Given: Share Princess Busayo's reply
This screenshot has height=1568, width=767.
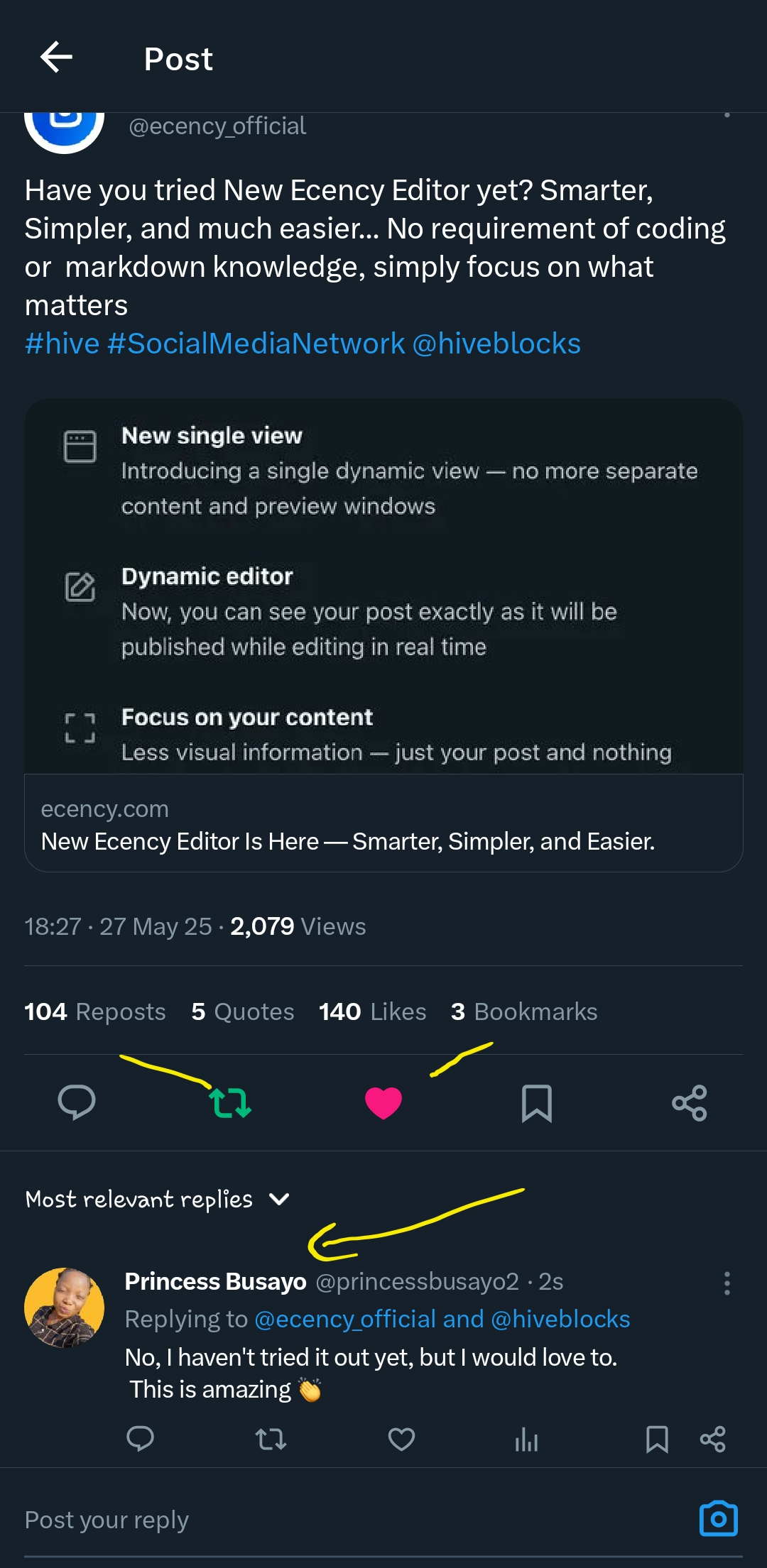Looking at the screenshot, I should 712,1440.
